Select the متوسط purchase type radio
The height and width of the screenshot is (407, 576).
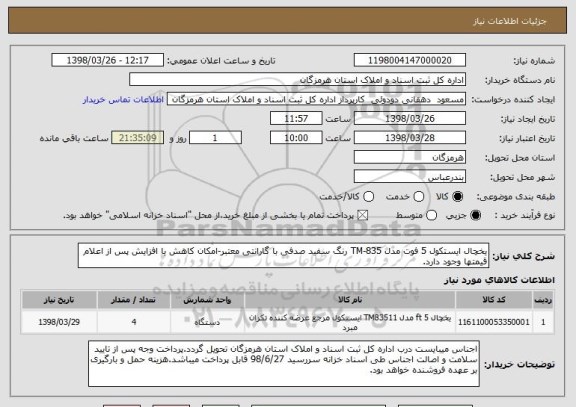431,216
